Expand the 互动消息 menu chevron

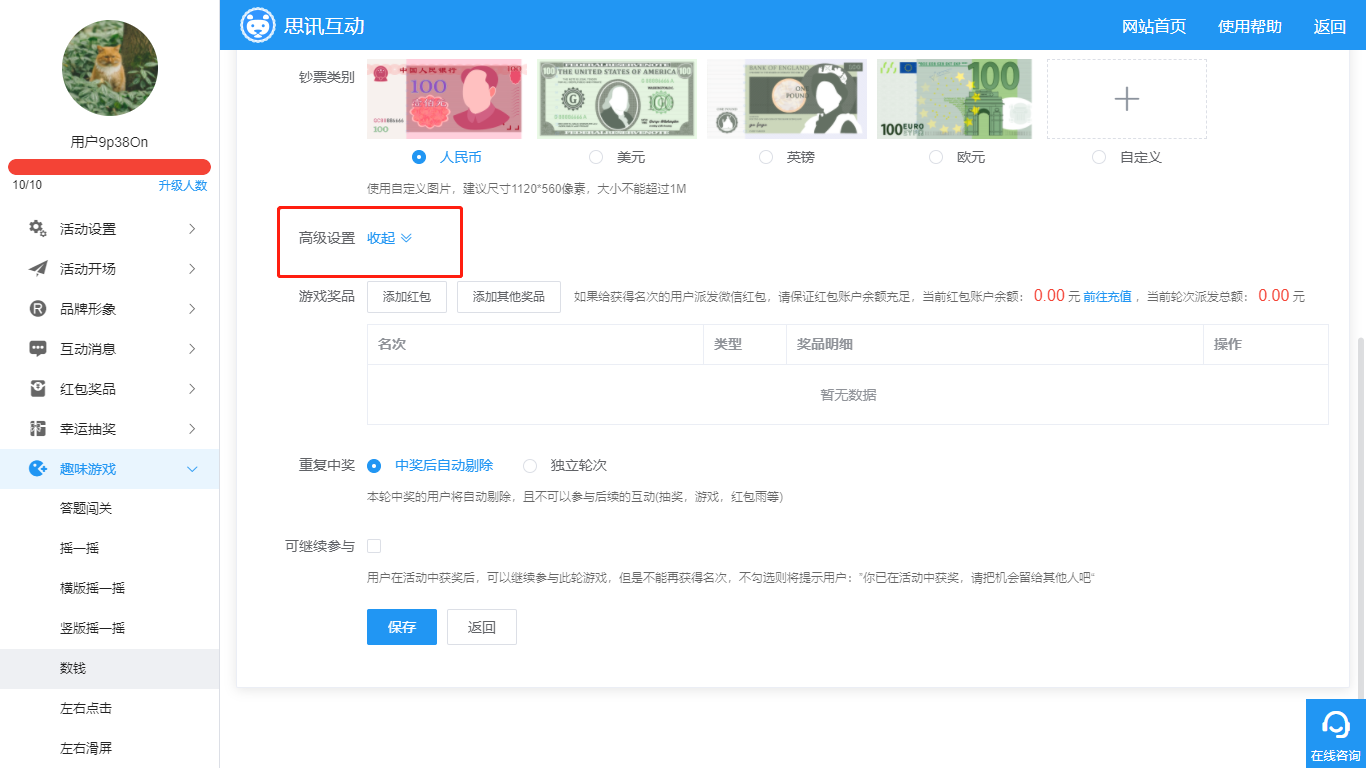[x=192, y=349]
